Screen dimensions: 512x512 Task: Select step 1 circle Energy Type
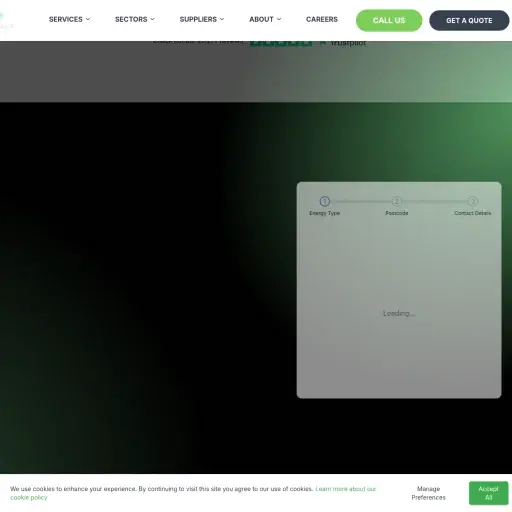325,201
